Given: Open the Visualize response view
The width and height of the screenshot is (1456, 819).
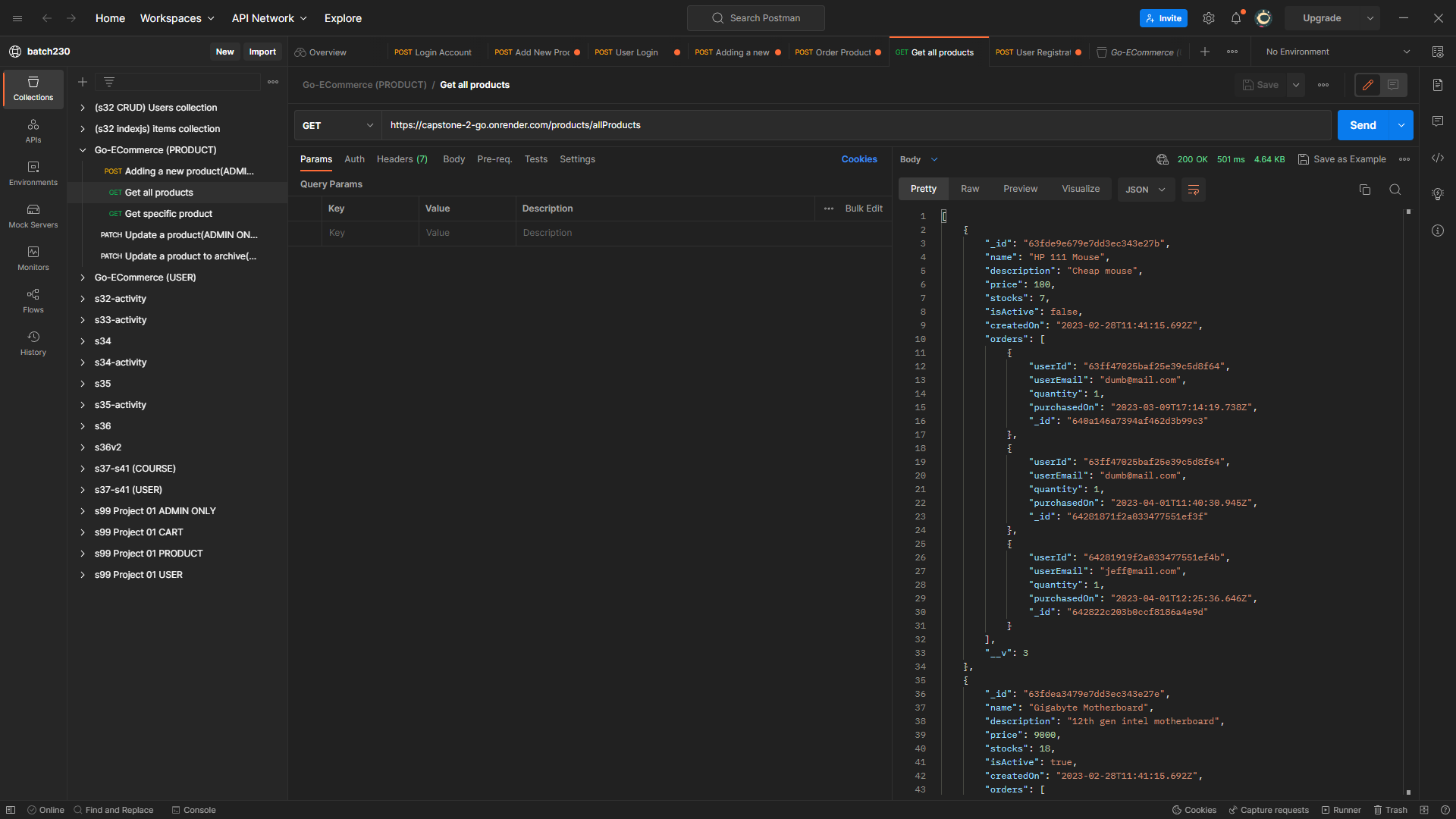Looking at the screenshot, I should click(x=1081, y=189).
